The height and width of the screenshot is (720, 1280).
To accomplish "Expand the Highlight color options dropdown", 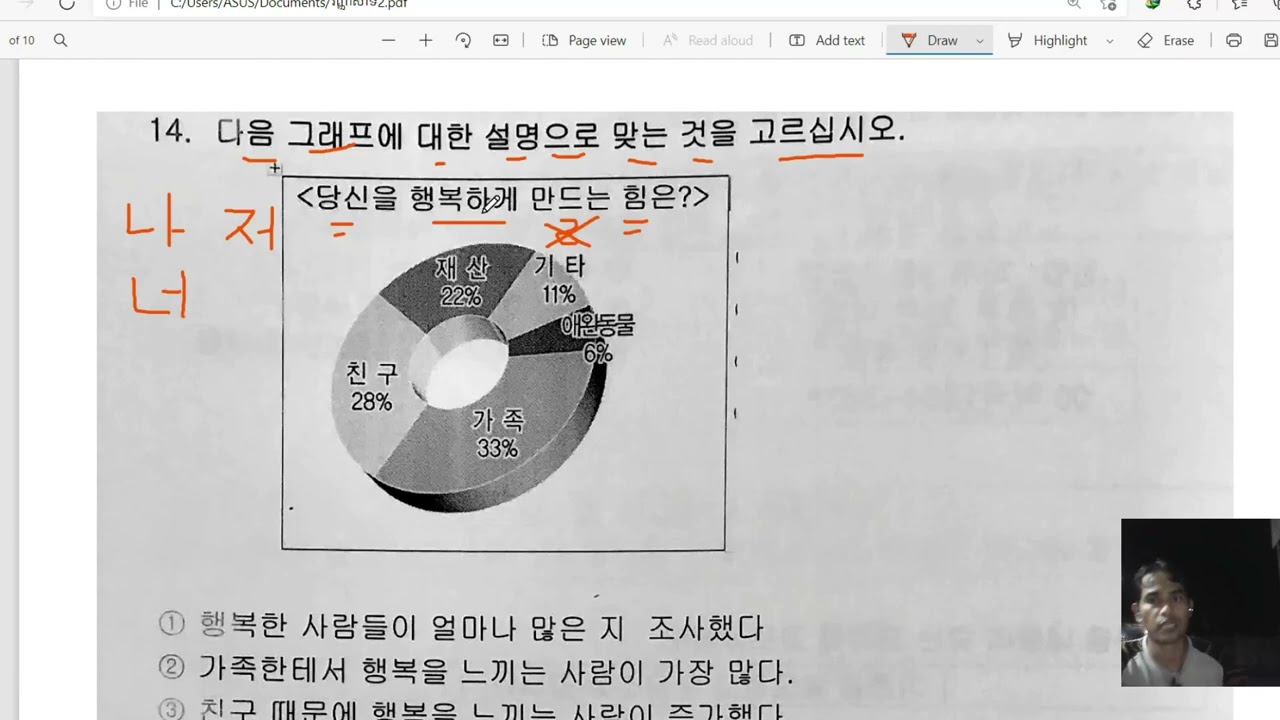I will (1109, 41).
